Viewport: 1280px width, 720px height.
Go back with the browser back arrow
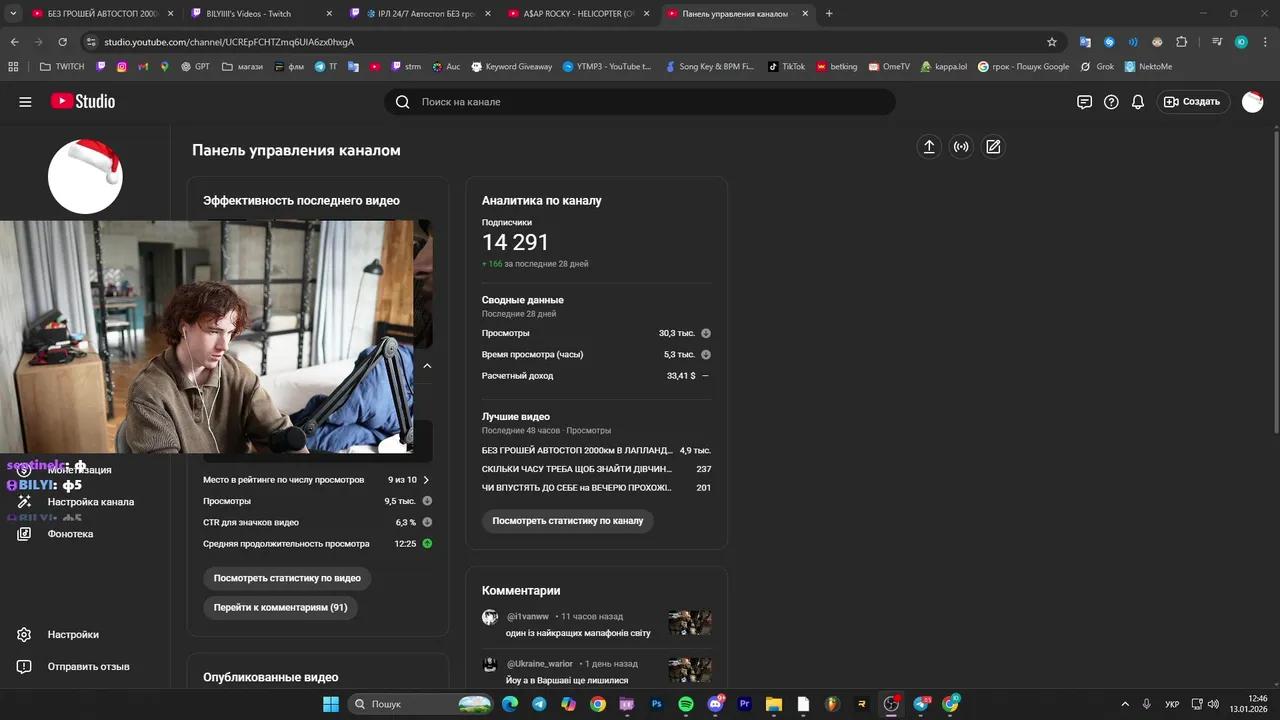coord(14,42)
